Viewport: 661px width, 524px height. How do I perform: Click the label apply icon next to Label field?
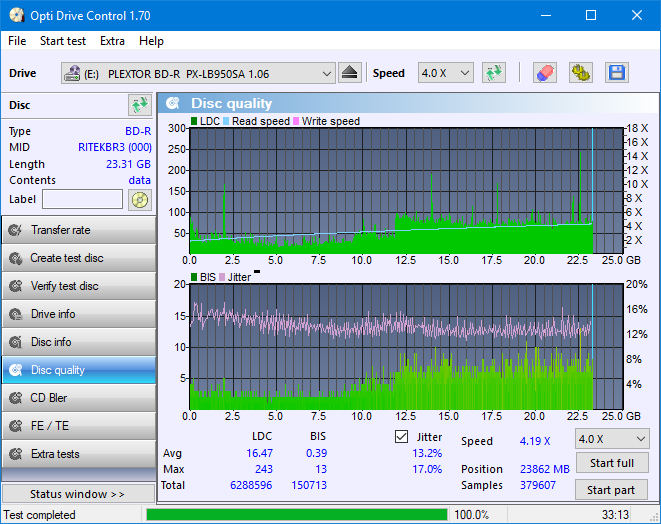click(139, 200)
